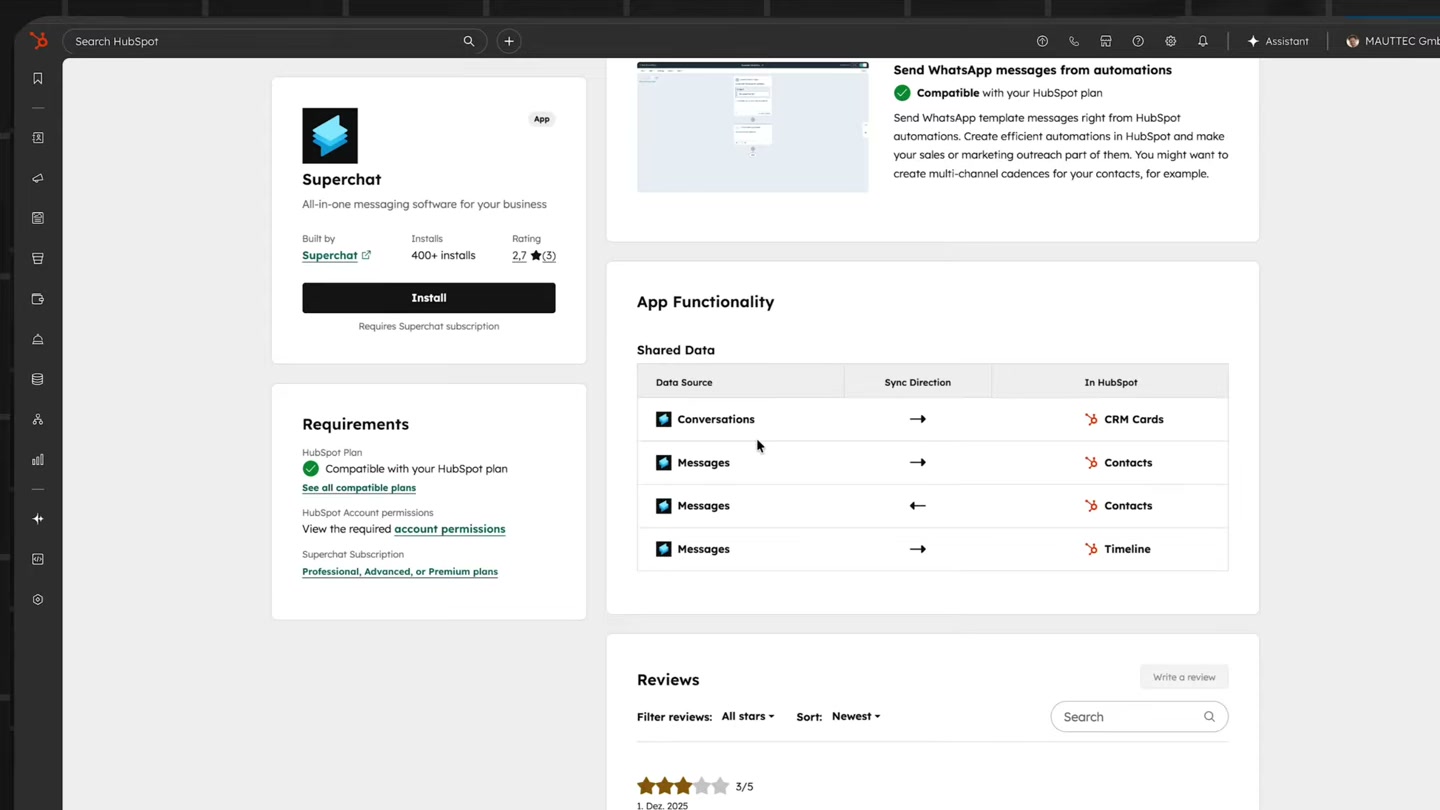Screen dimensions: 1440x810
Task: Open the Bookmarks icon at sidebar top
Action: (x=38, y=78)
